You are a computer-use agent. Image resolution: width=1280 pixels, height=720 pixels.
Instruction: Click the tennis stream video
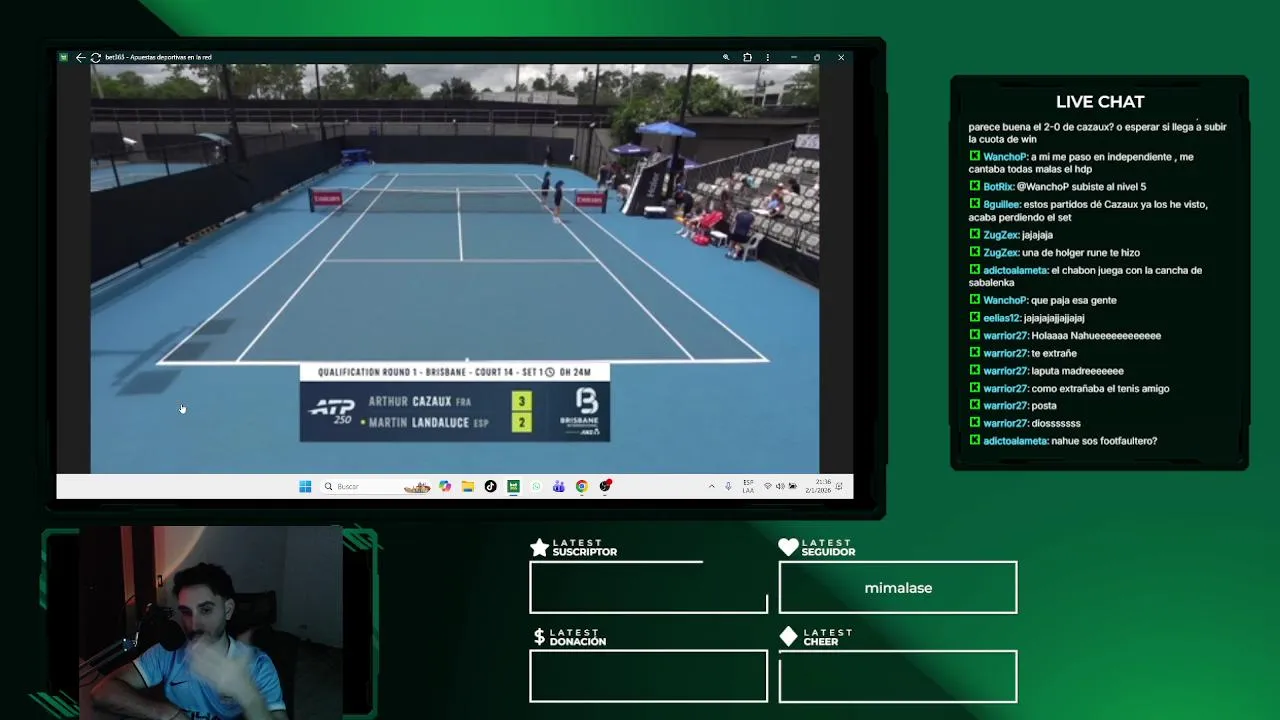coord(455,268)
